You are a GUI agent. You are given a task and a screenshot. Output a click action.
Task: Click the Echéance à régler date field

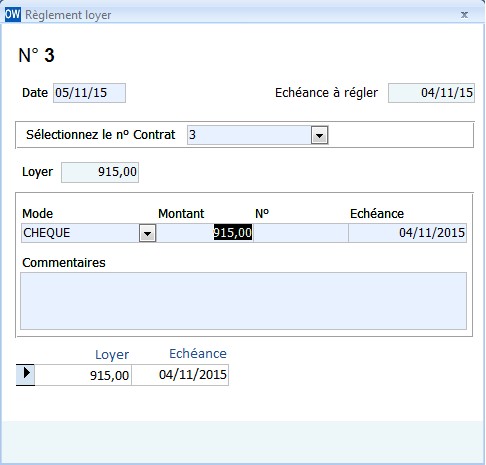click(431, 93)
